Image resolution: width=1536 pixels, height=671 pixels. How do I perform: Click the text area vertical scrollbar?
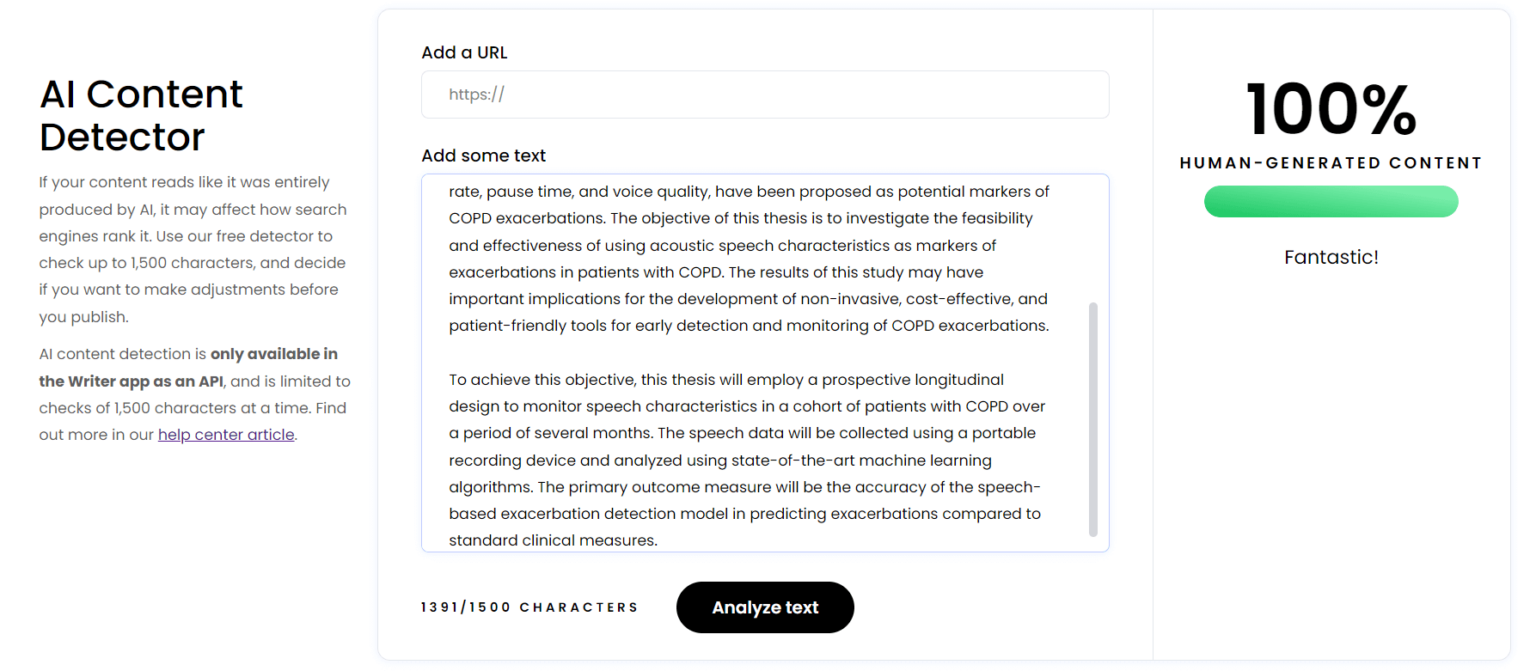point(1093,418)
